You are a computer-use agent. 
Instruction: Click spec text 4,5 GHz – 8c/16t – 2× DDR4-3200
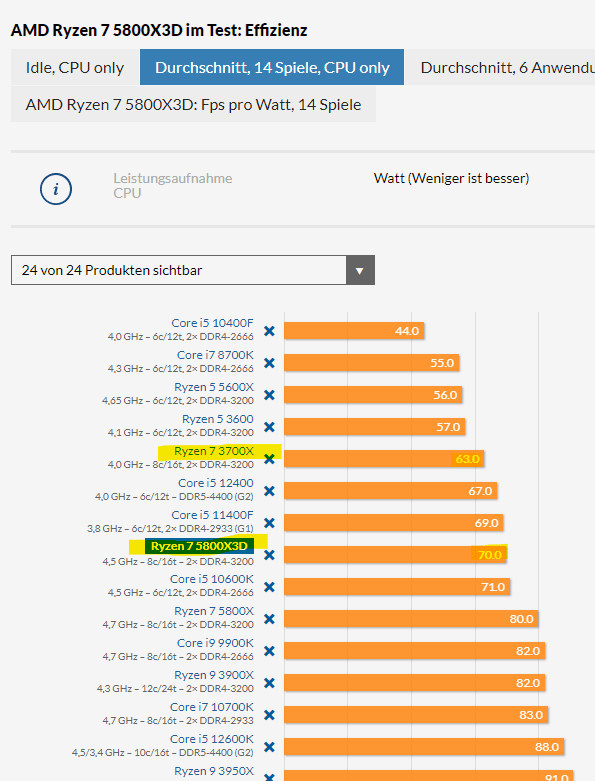pyautogui.click(x=178, y=561)
